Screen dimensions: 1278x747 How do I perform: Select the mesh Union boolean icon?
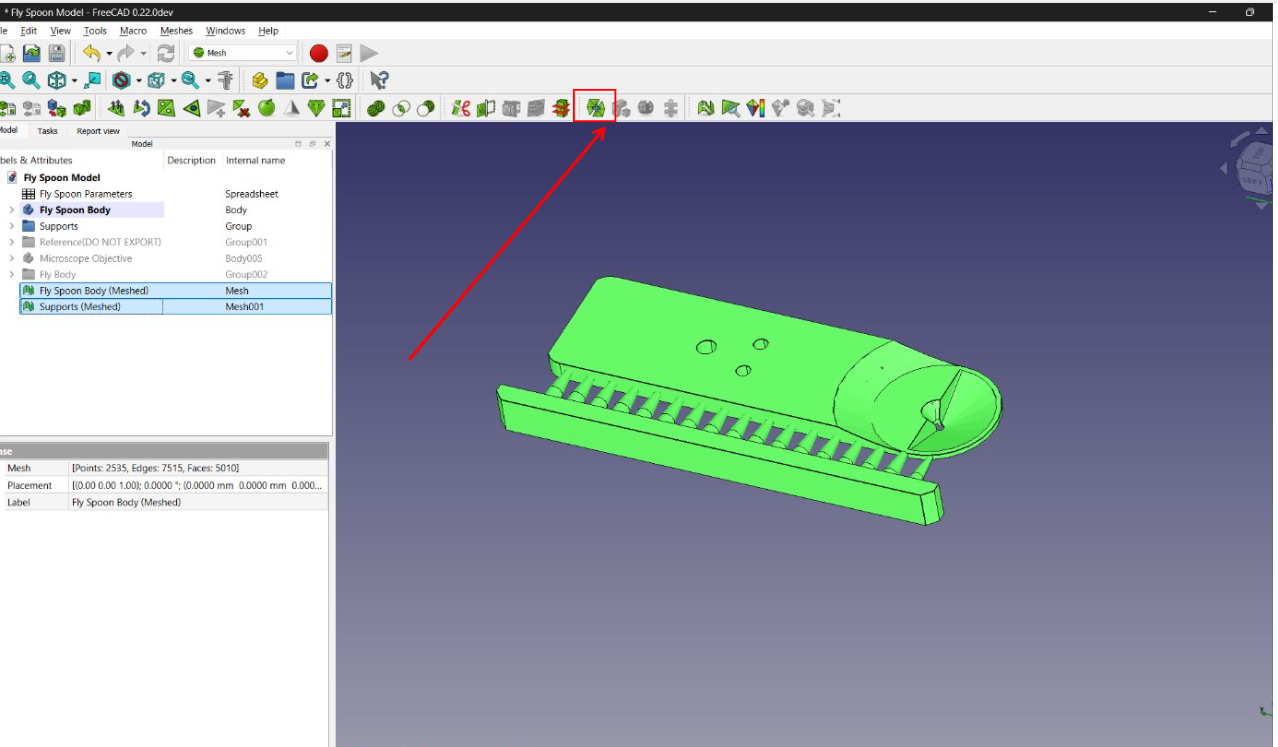click(376, 108)
